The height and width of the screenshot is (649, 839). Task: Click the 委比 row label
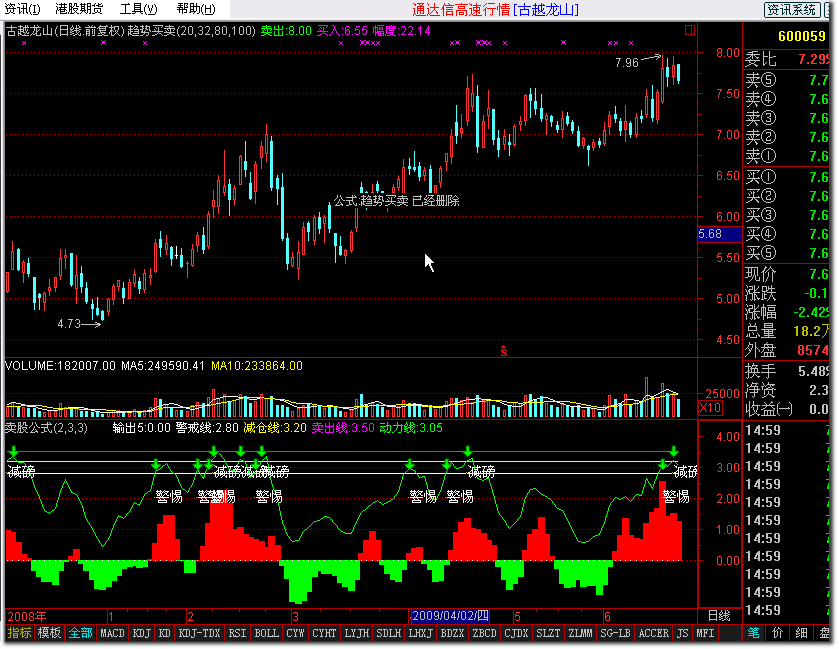click(x=760, y=59)
